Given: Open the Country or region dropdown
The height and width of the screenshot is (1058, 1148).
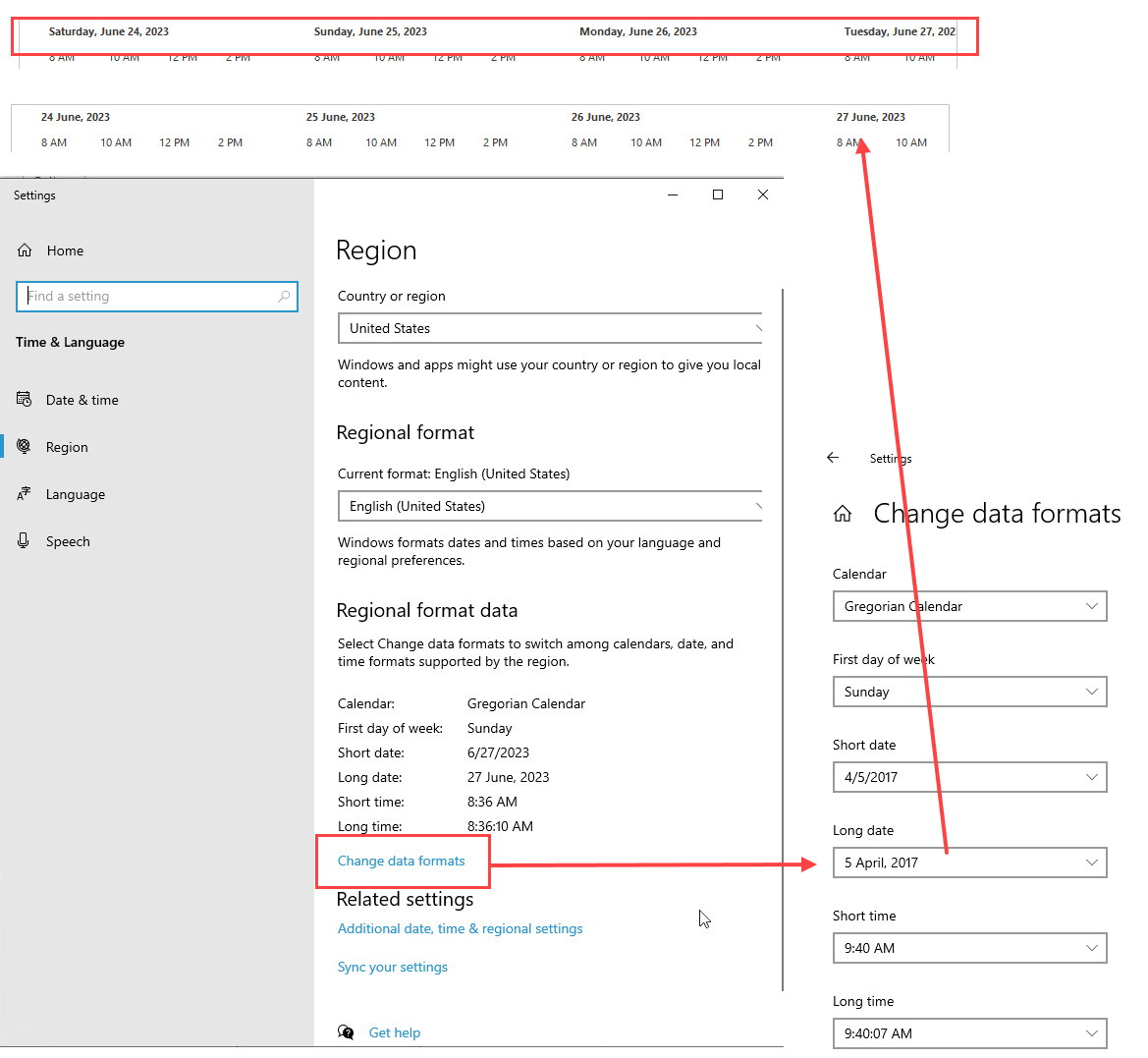Looking at the screenshot, I should click(550, 328).
